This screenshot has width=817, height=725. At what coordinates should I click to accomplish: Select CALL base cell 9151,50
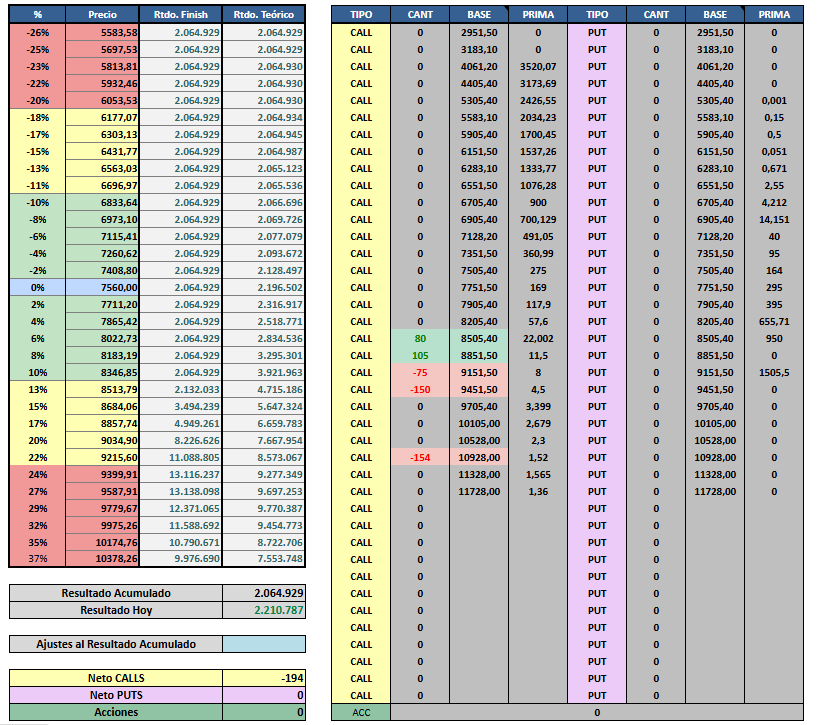point(479,373)
